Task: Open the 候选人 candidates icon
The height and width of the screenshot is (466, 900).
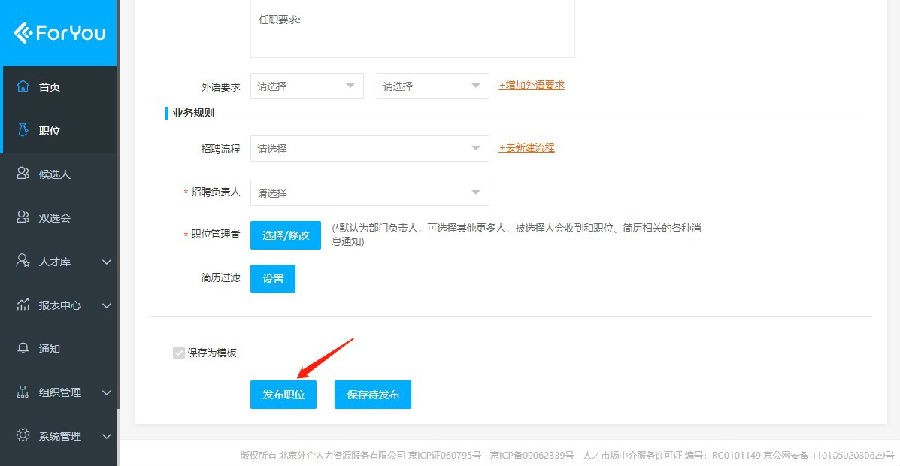Action: 23,174
